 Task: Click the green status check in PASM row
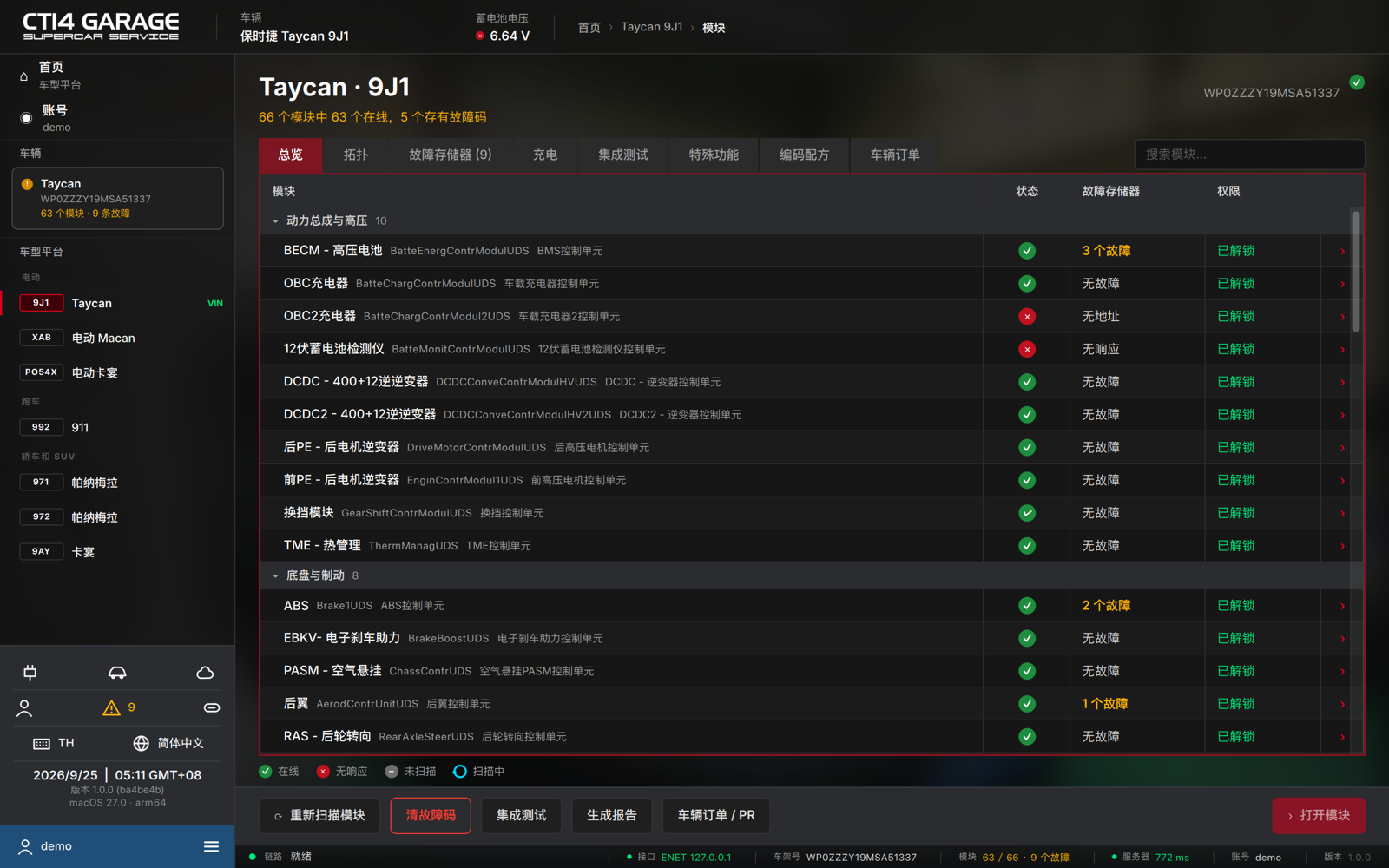pos(1027,671)
